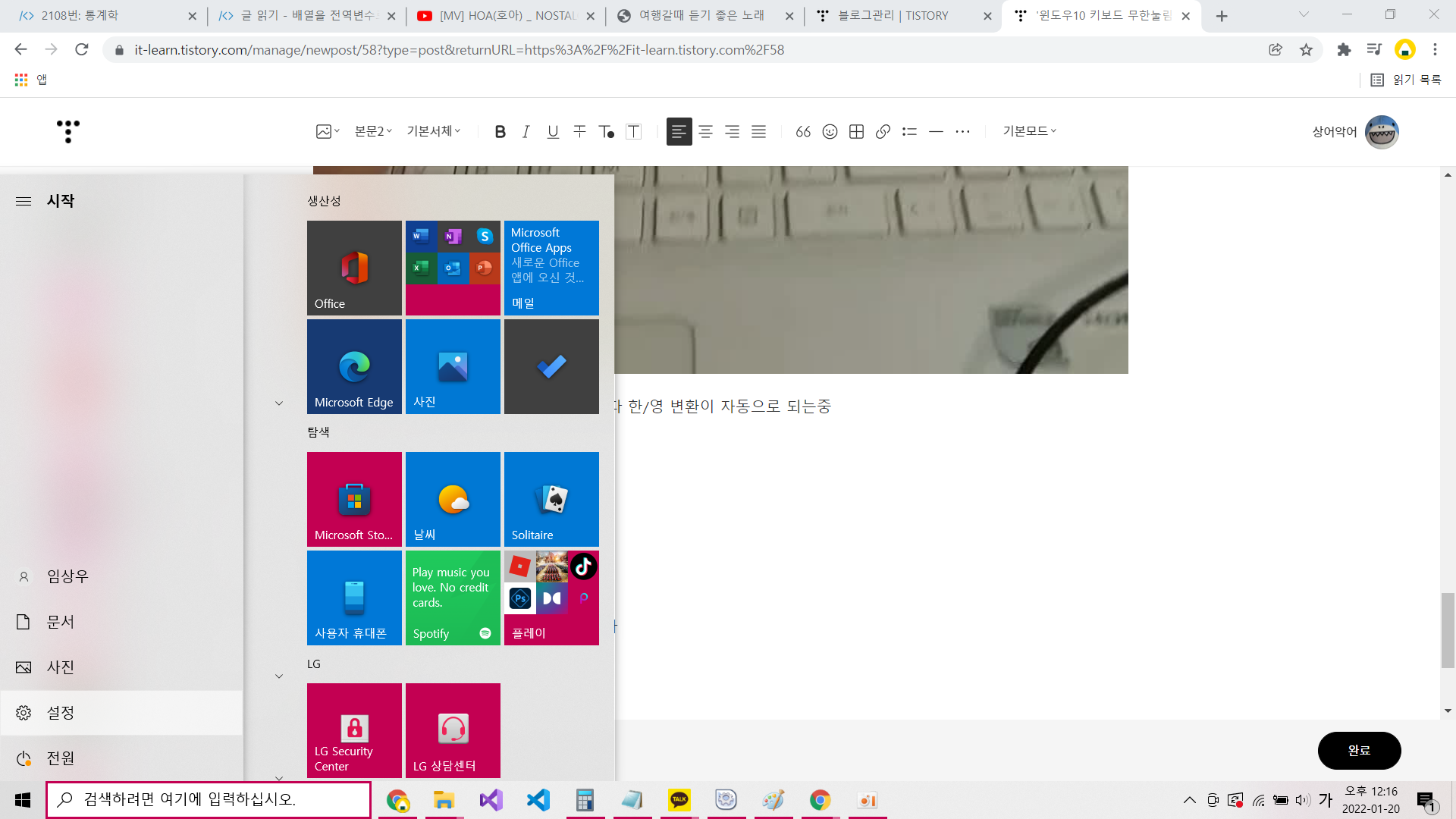Open the 기본서체 font dropdown
The image size is (1456, 819).
(x=433, y=131)
